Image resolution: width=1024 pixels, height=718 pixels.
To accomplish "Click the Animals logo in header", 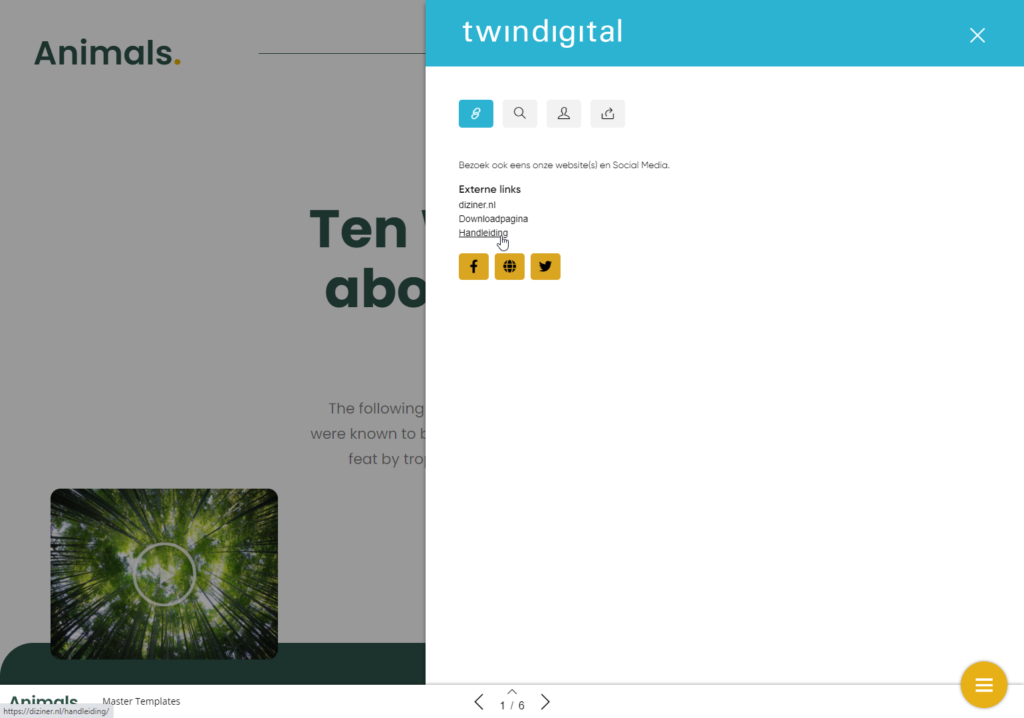I will (107, 53).
